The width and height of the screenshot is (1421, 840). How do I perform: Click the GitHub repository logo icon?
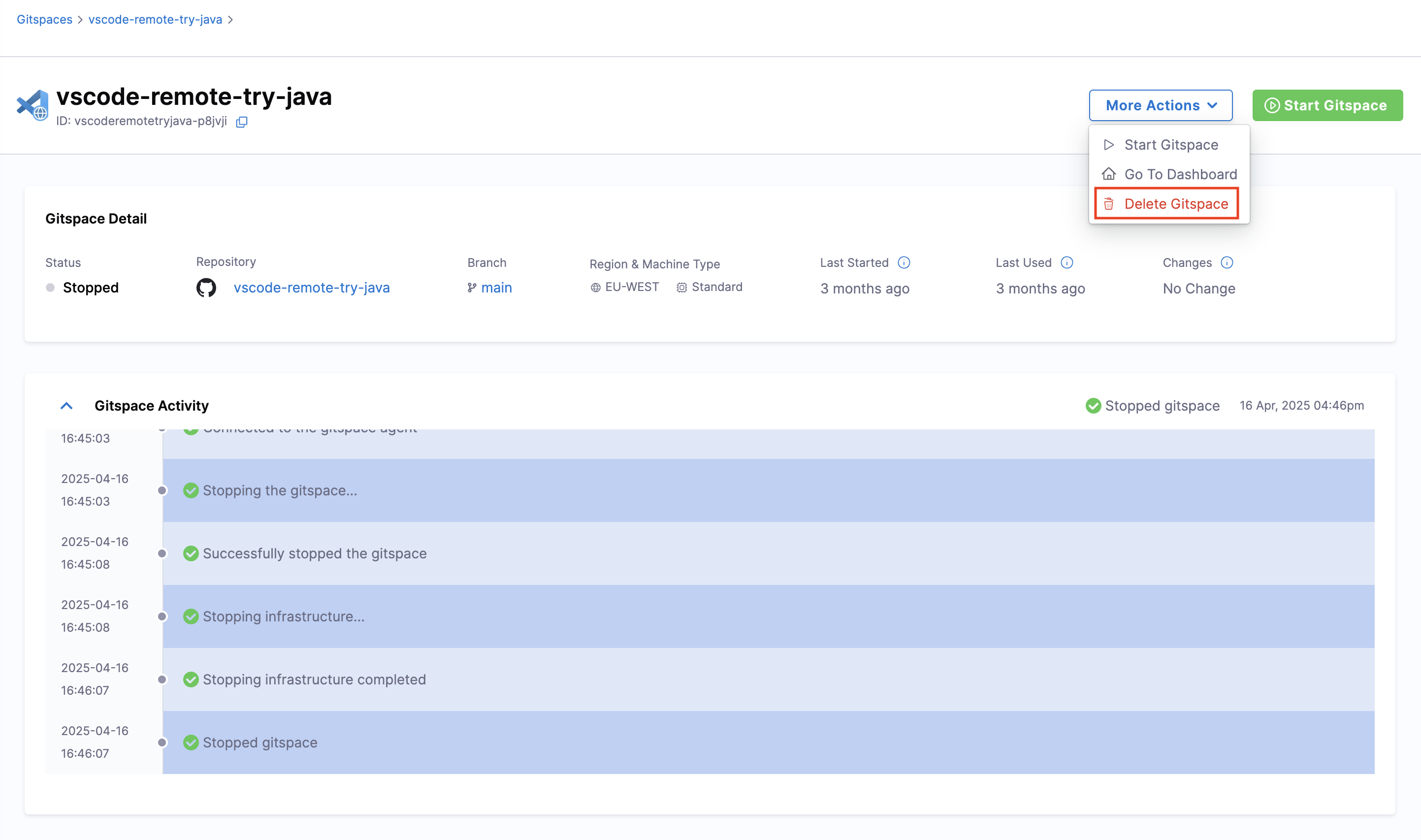click(206, 288)
